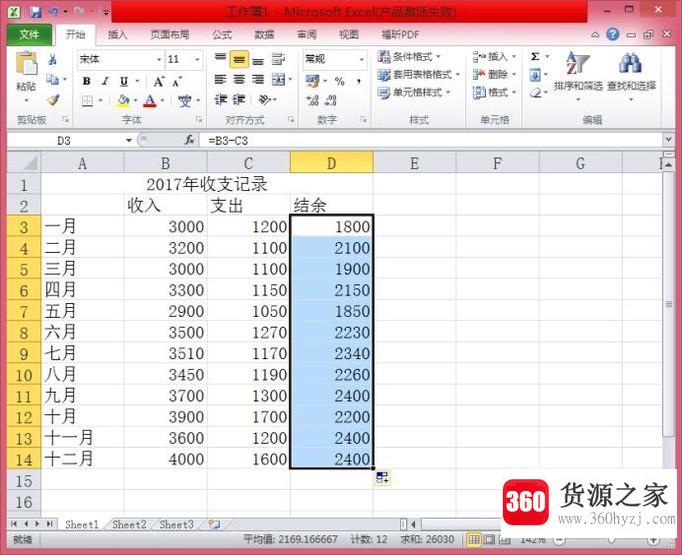
Task: Open the 文件 File tab
Action: 29,34
